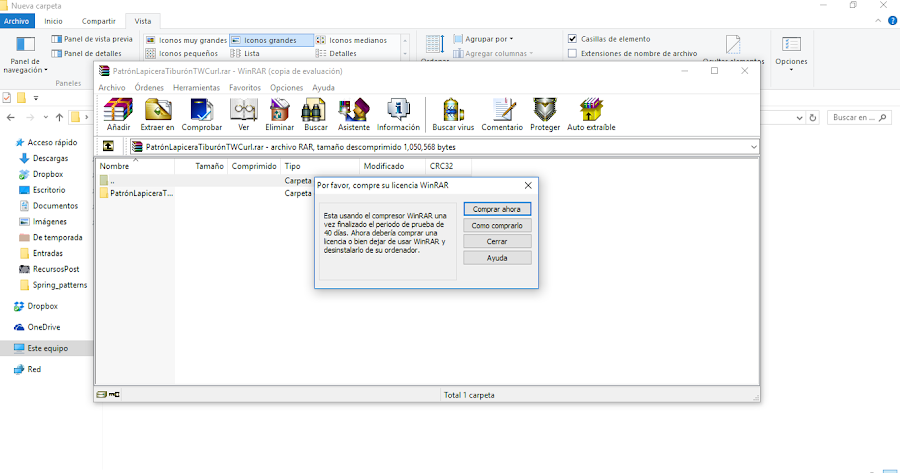Click the Como comprarlo button

coord(497,226)
